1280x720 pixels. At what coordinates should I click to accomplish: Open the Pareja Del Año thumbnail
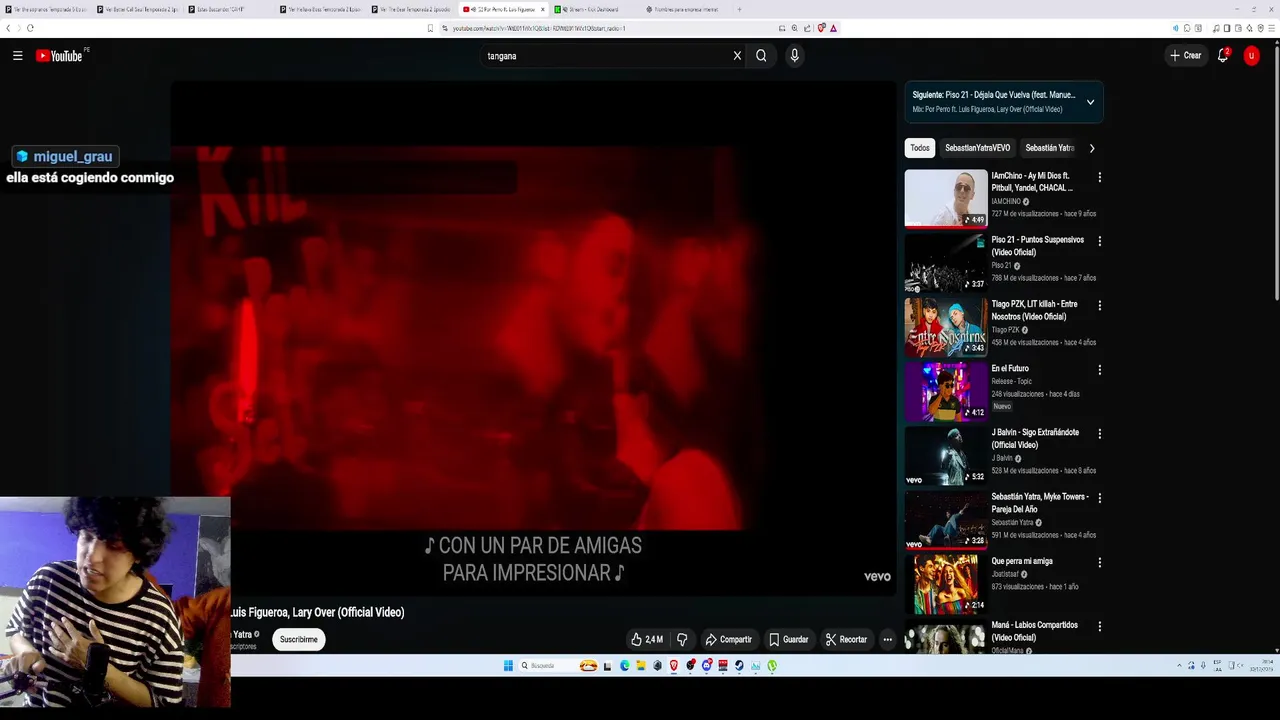(946, 520)
